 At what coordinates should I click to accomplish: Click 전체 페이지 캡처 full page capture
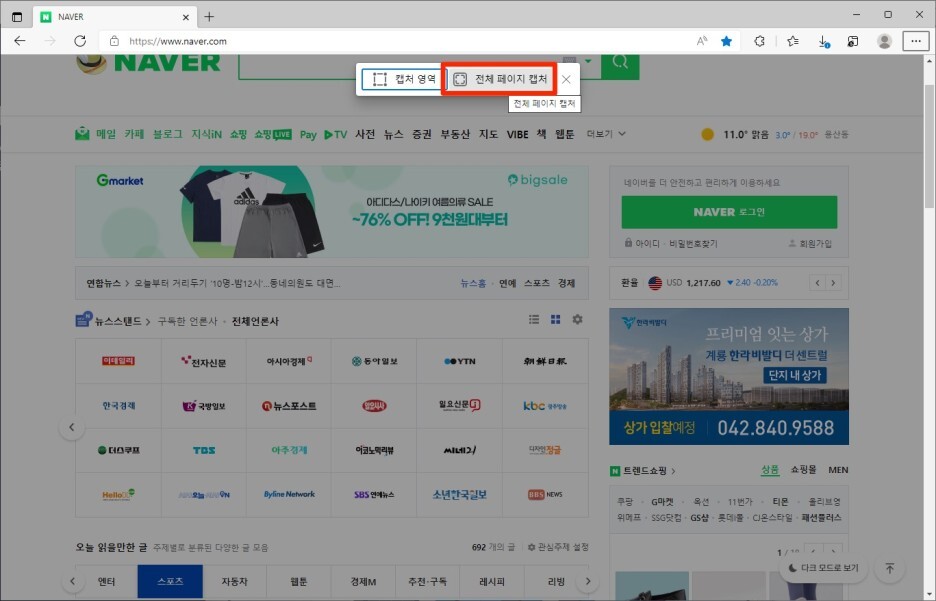(500, 79)
